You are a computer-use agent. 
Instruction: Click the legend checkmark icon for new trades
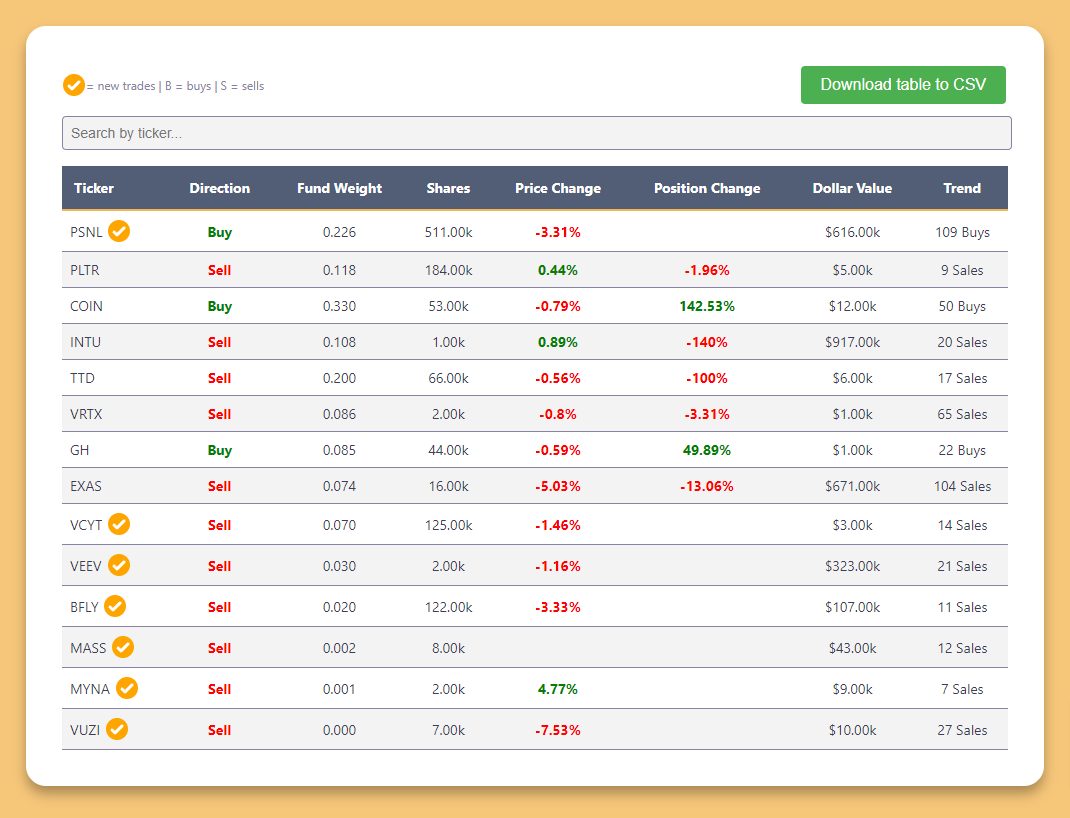(x=74, y=85)
